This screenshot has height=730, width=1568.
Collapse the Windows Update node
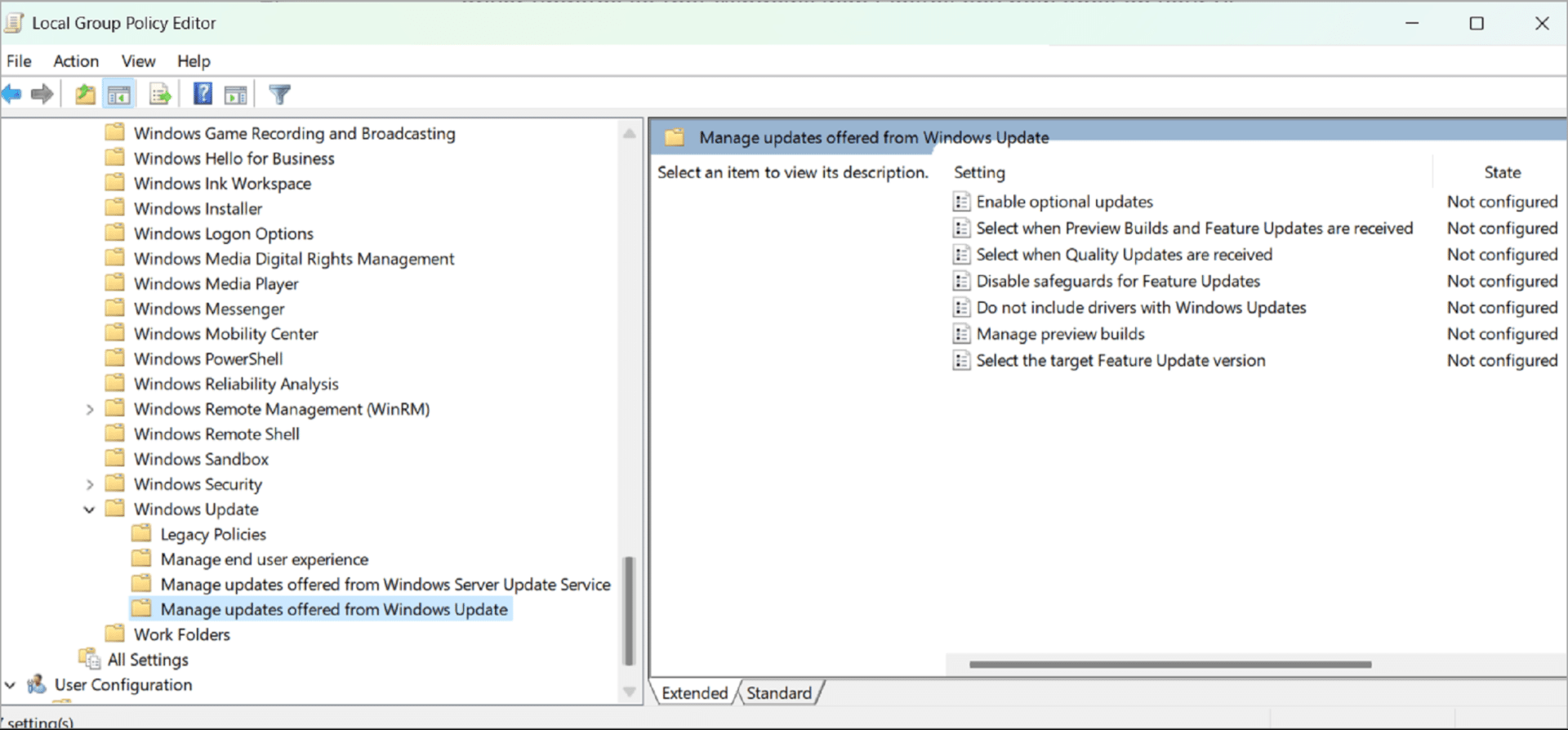(89, 510)
